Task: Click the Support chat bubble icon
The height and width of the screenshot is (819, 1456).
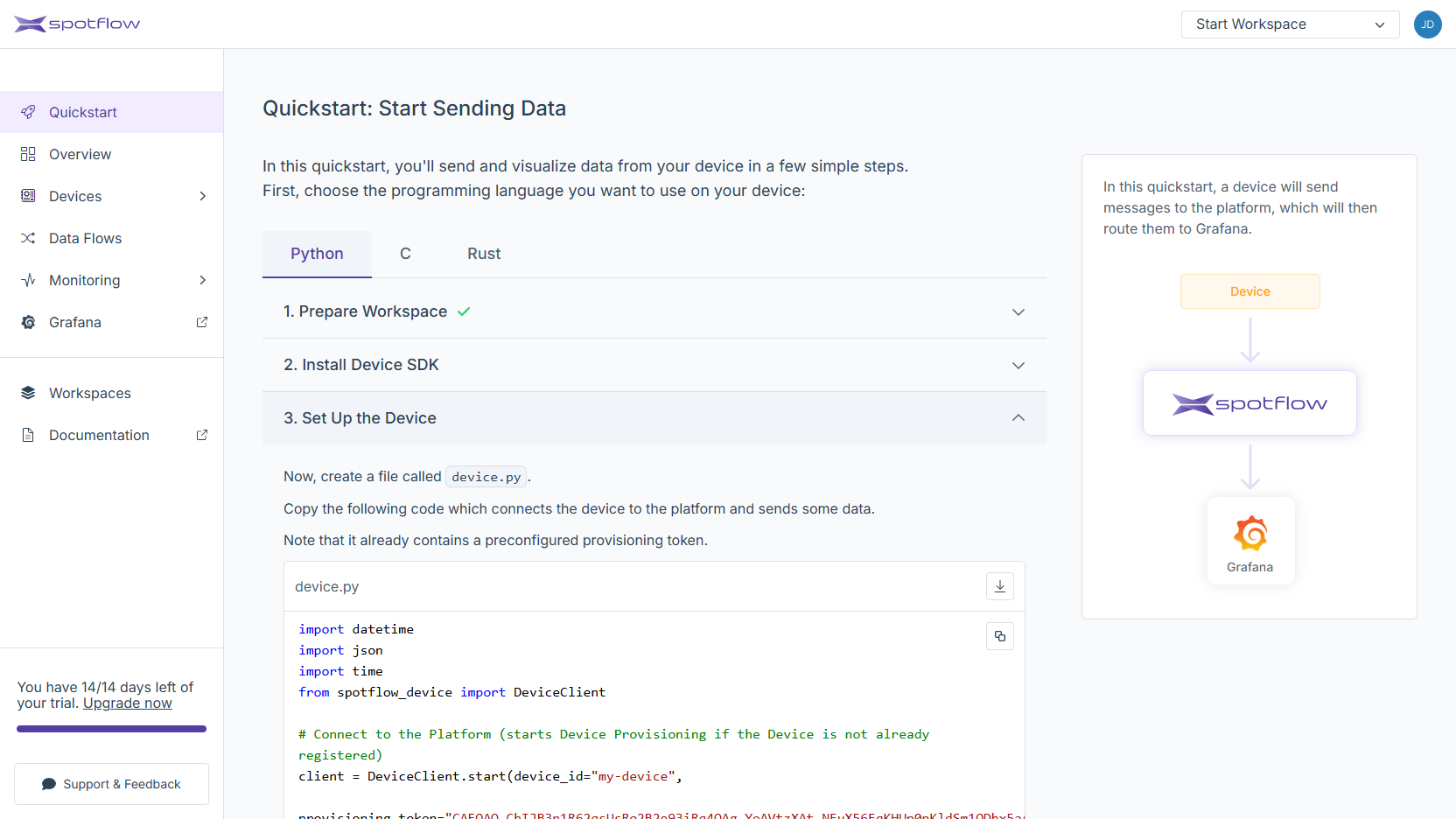Action: click(49, 784)
